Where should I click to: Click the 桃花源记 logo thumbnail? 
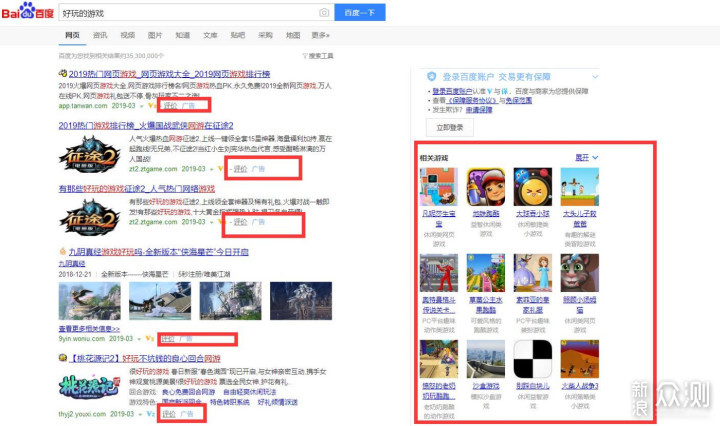[90, 387]
